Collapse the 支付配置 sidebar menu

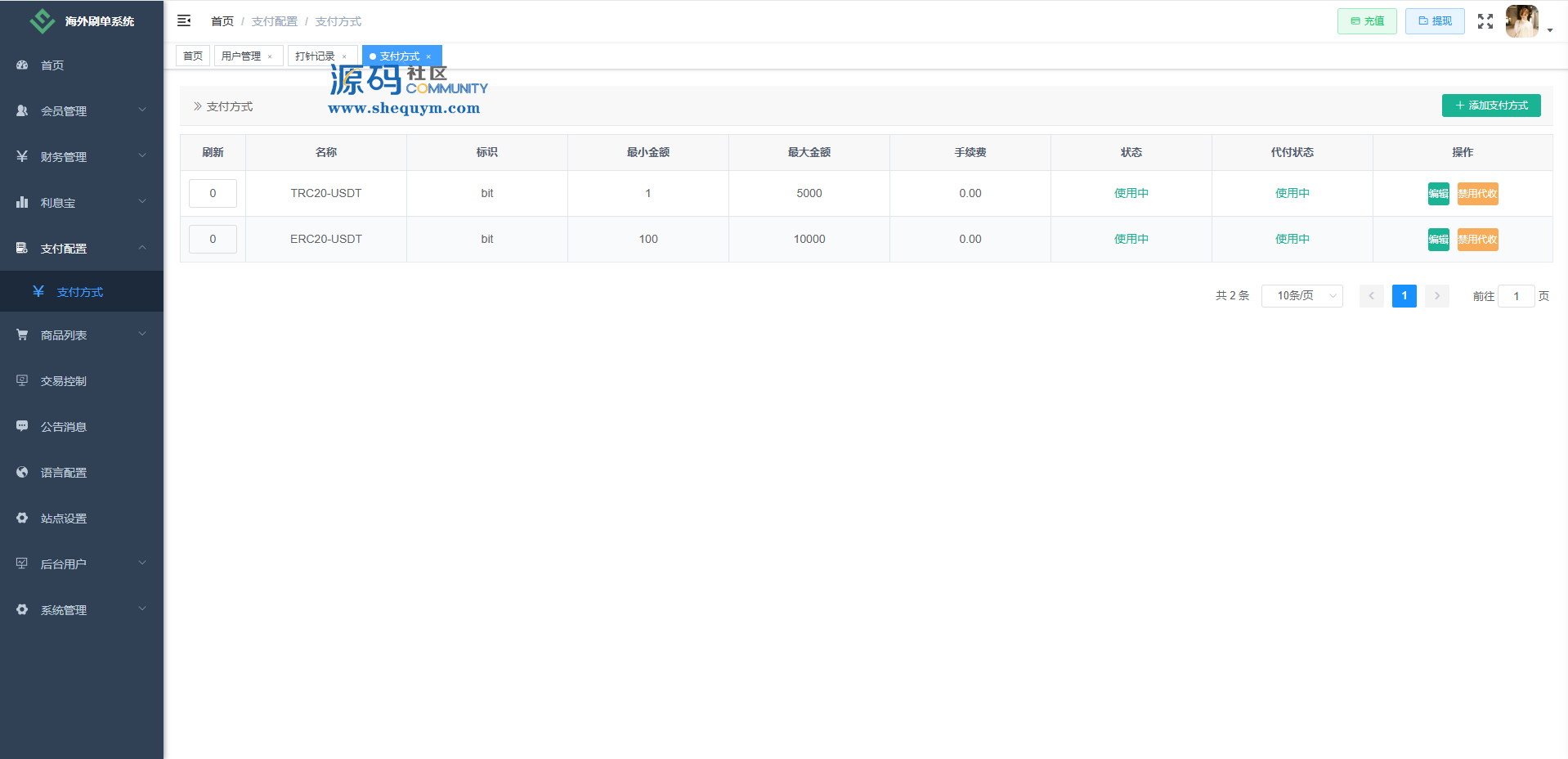point(82,248)
